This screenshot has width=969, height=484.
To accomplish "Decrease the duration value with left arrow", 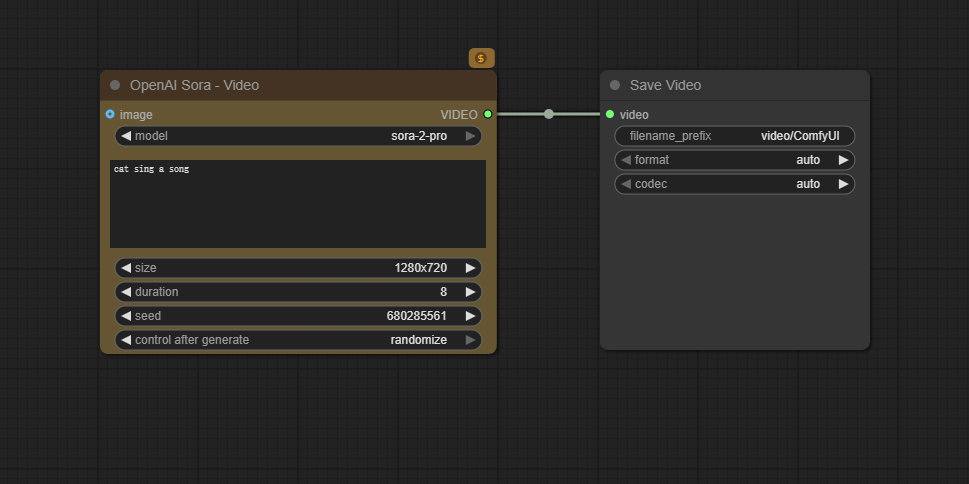I will 126,292.
